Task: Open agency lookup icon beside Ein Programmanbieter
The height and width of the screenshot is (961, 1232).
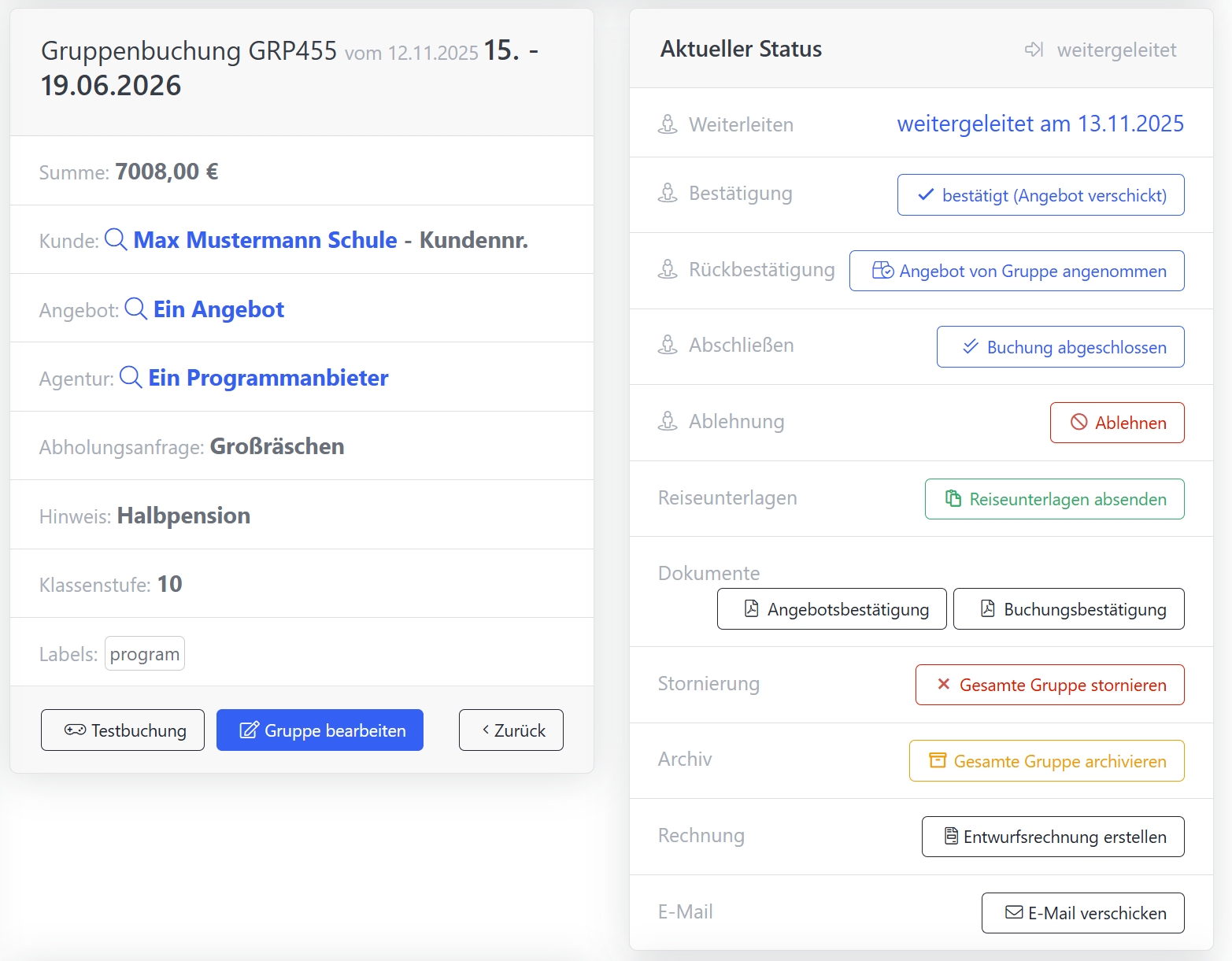Action: [x=131, y=378]
